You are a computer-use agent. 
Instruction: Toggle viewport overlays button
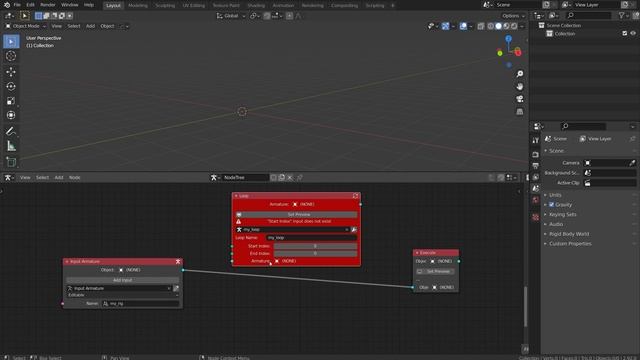tap(463, 26)
